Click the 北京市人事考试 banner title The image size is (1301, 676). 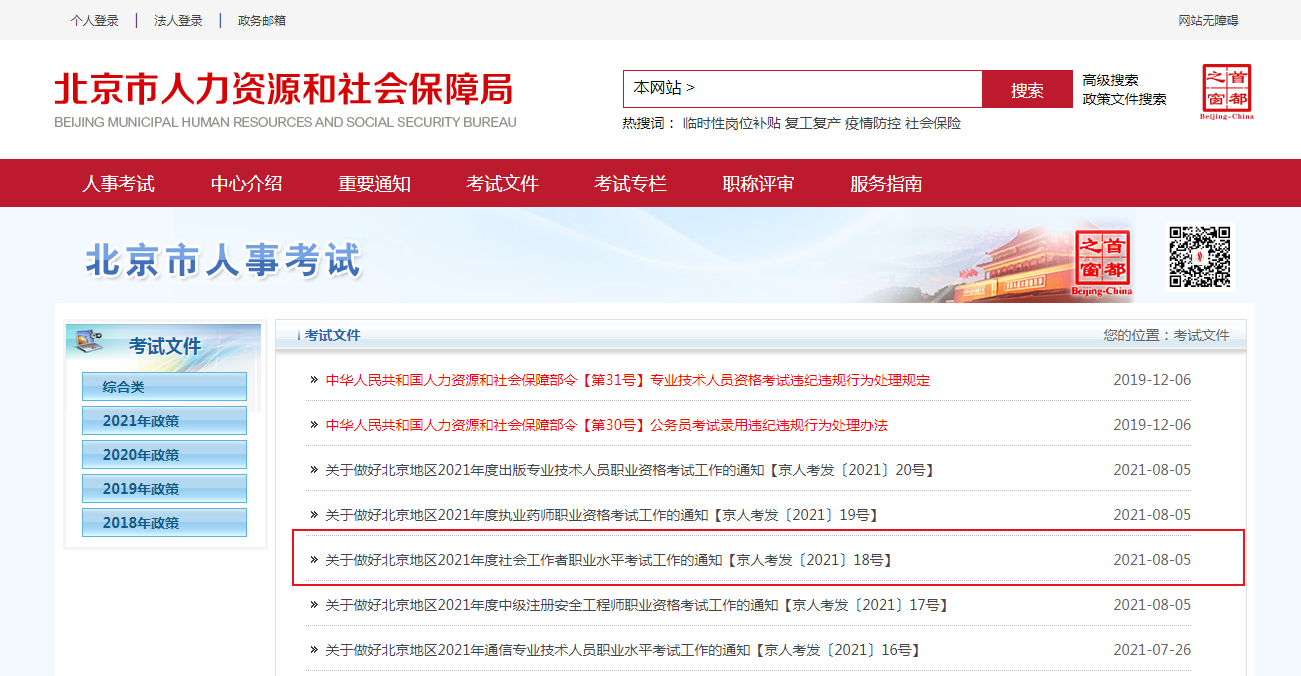(222, 261)
